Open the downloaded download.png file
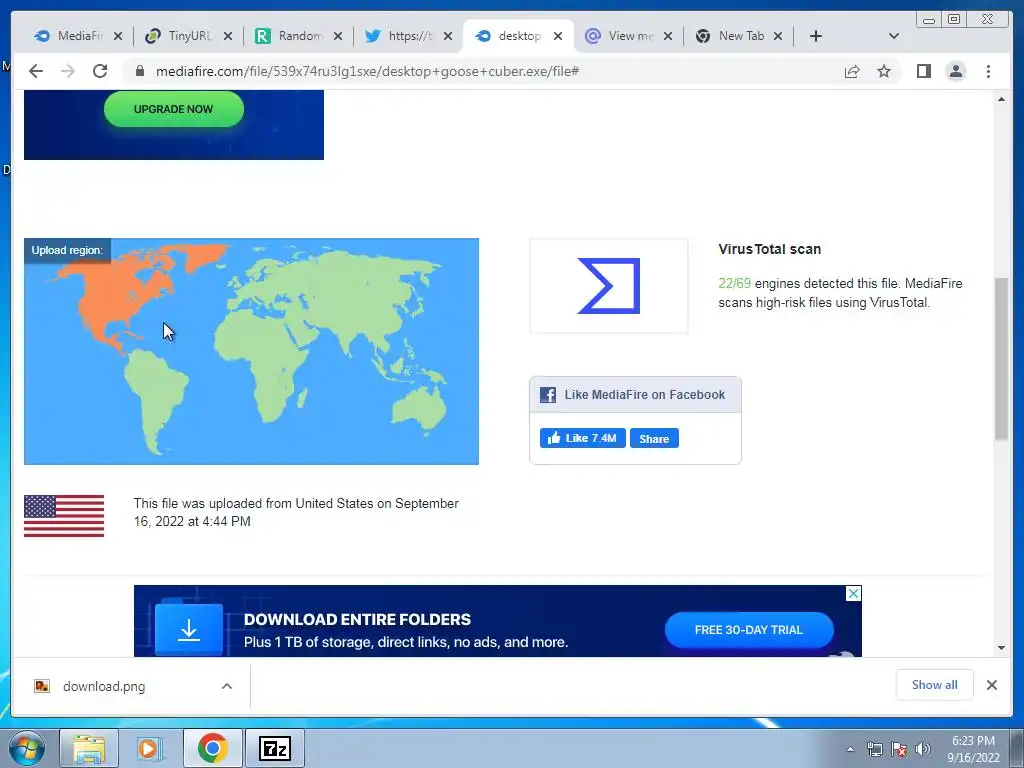This screenshot has width=1024, height=768. pos(104,686)
